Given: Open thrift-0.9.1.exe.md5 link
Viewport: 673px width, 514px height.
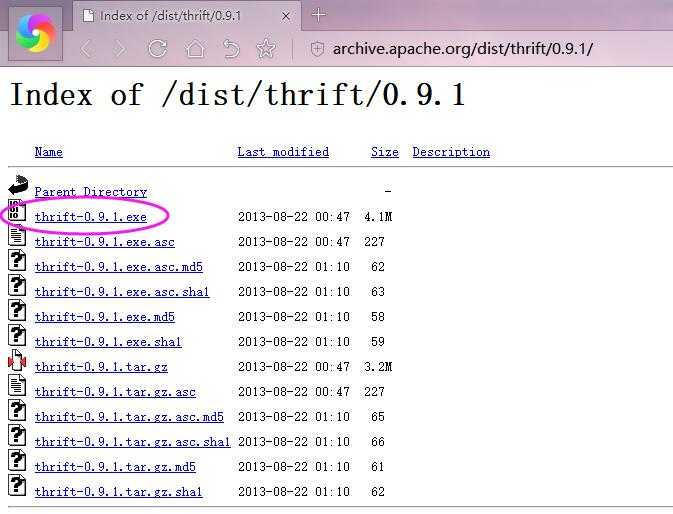Looking at the screenshot, I should [x=105, y=317].
